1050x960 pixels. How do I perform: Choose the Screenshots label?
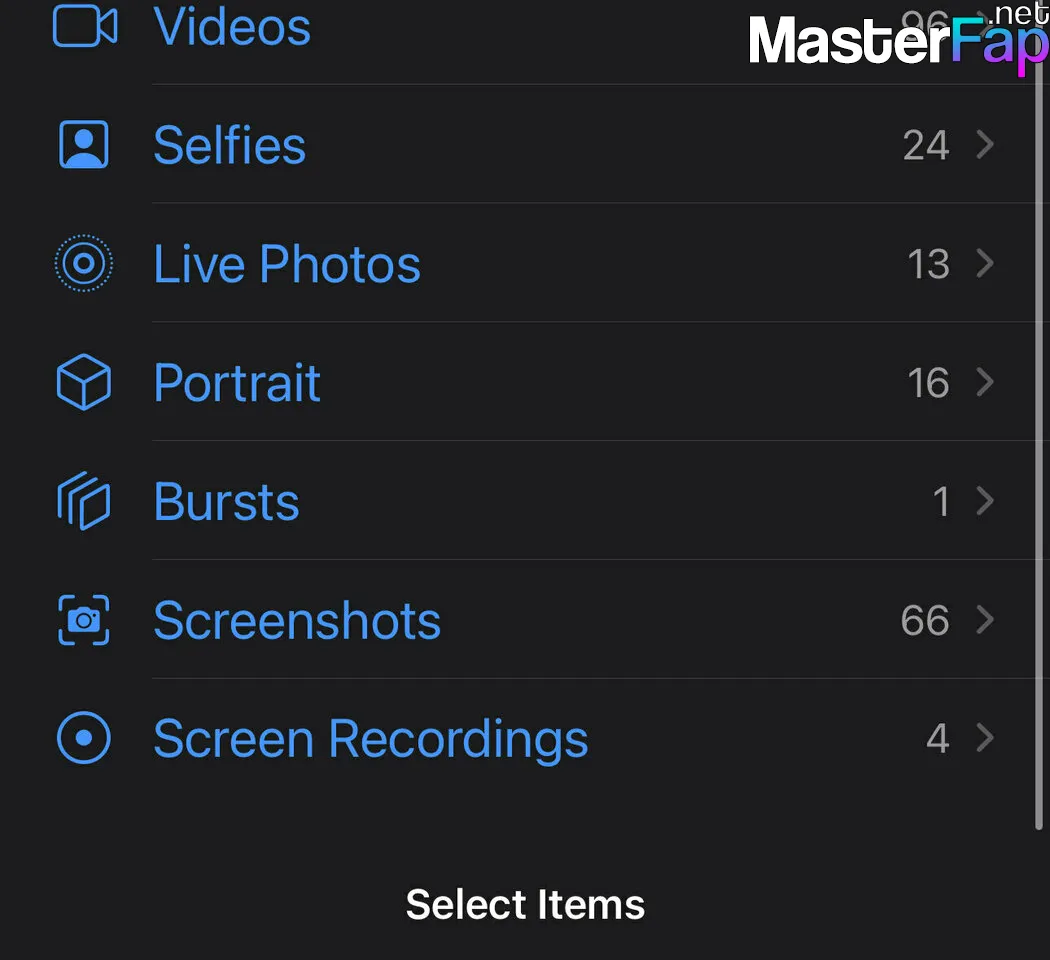[297, 621]
